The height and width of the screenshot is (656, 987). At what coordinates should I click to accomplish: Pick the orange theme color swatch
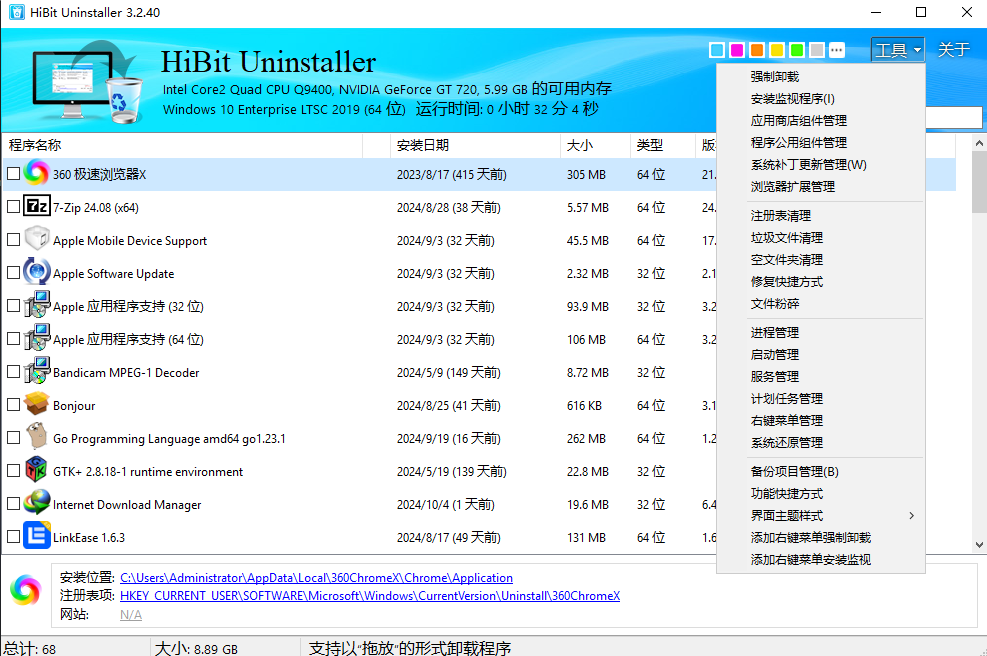[x=757, y=50]
